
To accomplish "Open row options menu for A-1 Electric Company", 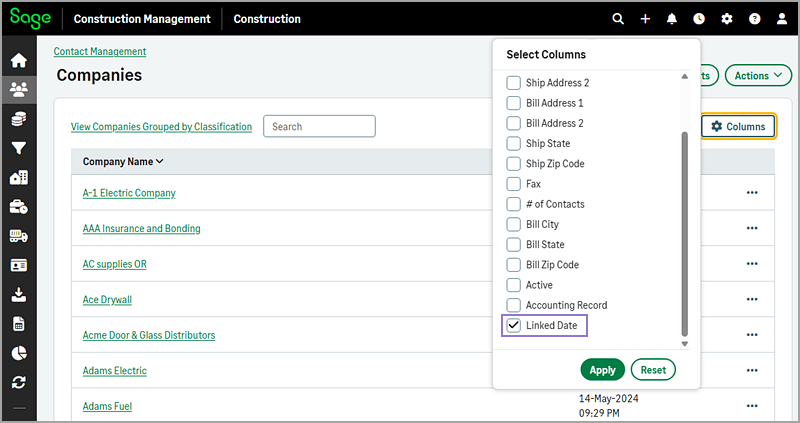I will click(x=752, y=193).
